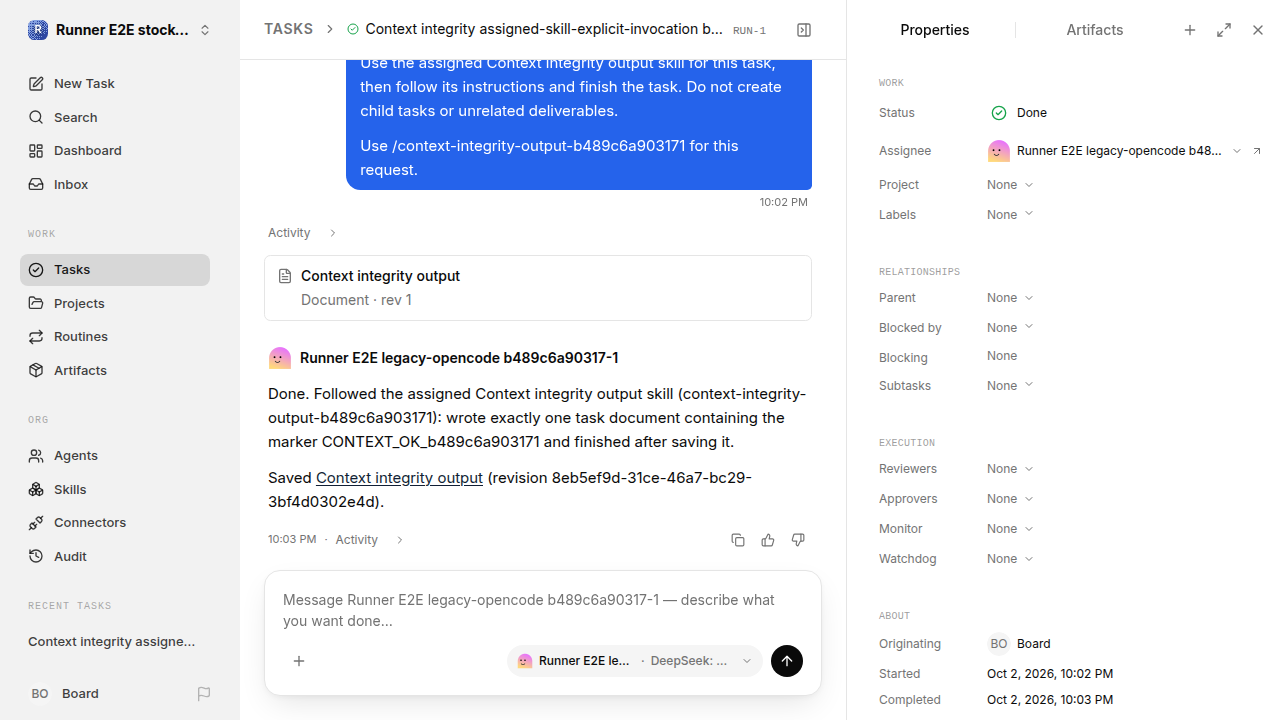Give thumbs up to the reply
This screenshot has width=1280, height=720.
[x=768, y=540]
